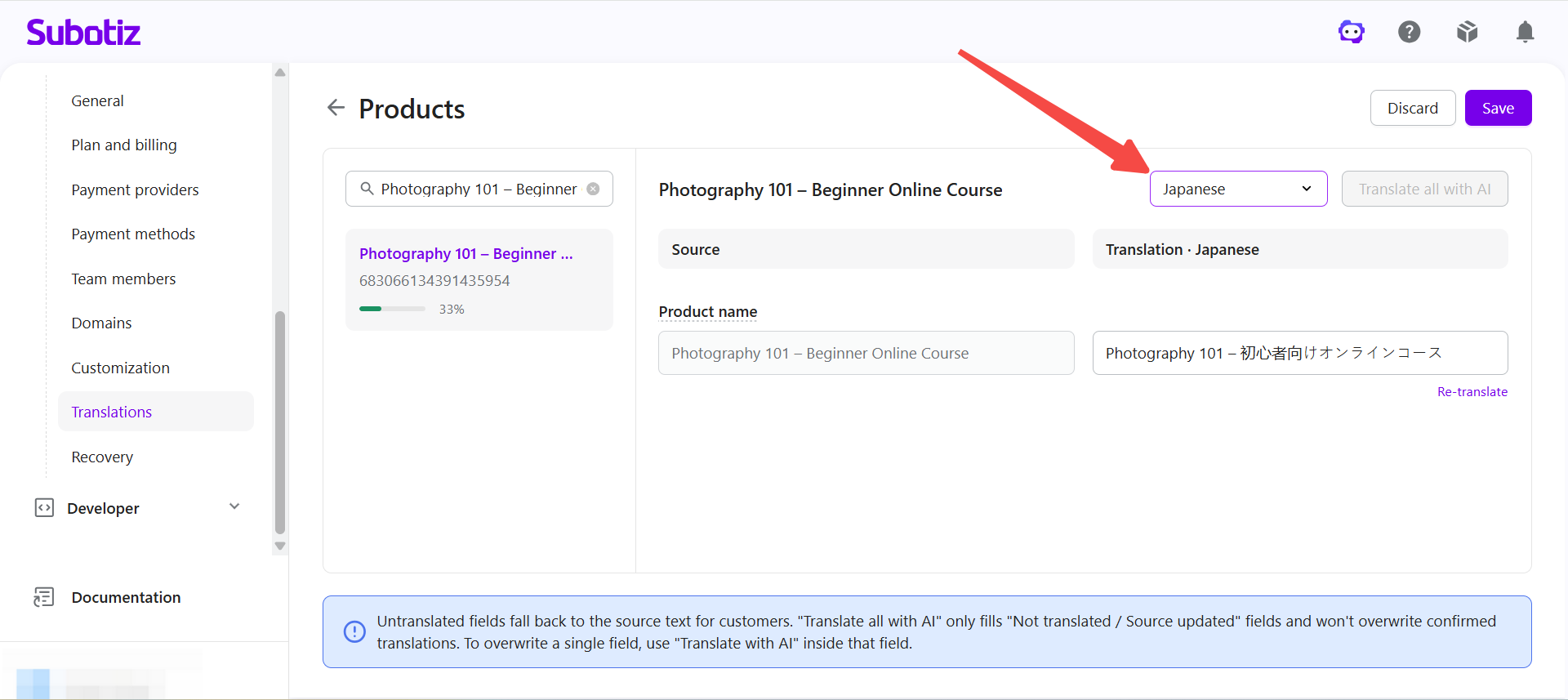
Task: Discard the current changes
Action: 1412,108
